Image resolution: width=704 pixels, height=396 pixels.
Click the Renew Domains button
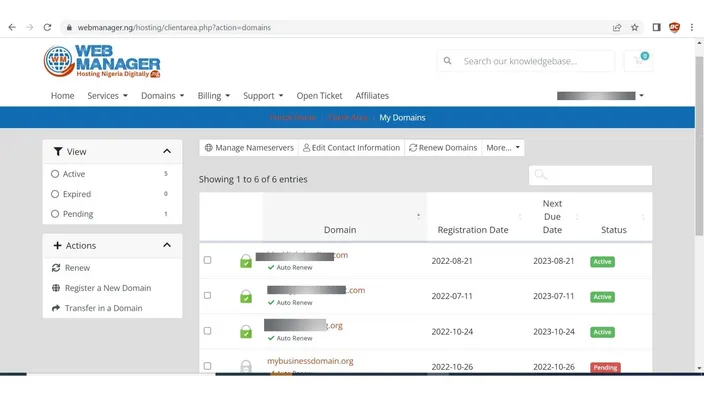click(443, 148)
